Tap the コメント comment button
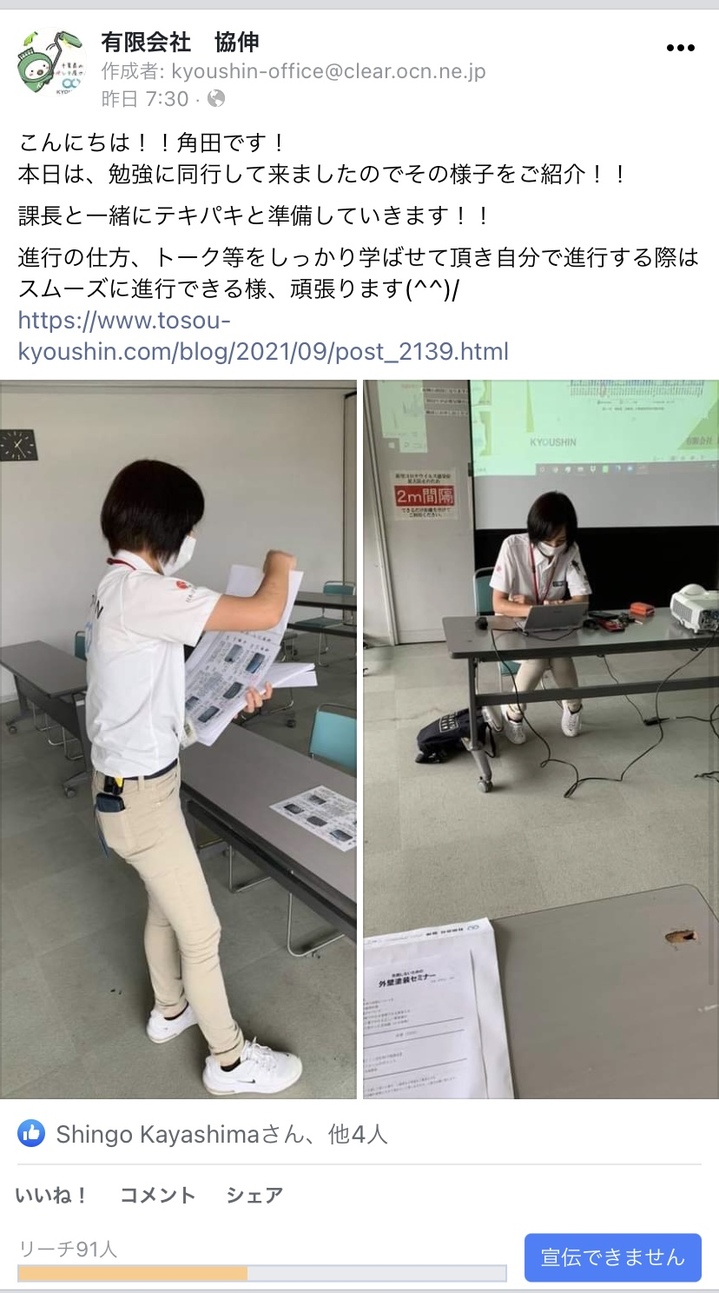This screenshot has width=719, height=1293. coord(158,1195)
